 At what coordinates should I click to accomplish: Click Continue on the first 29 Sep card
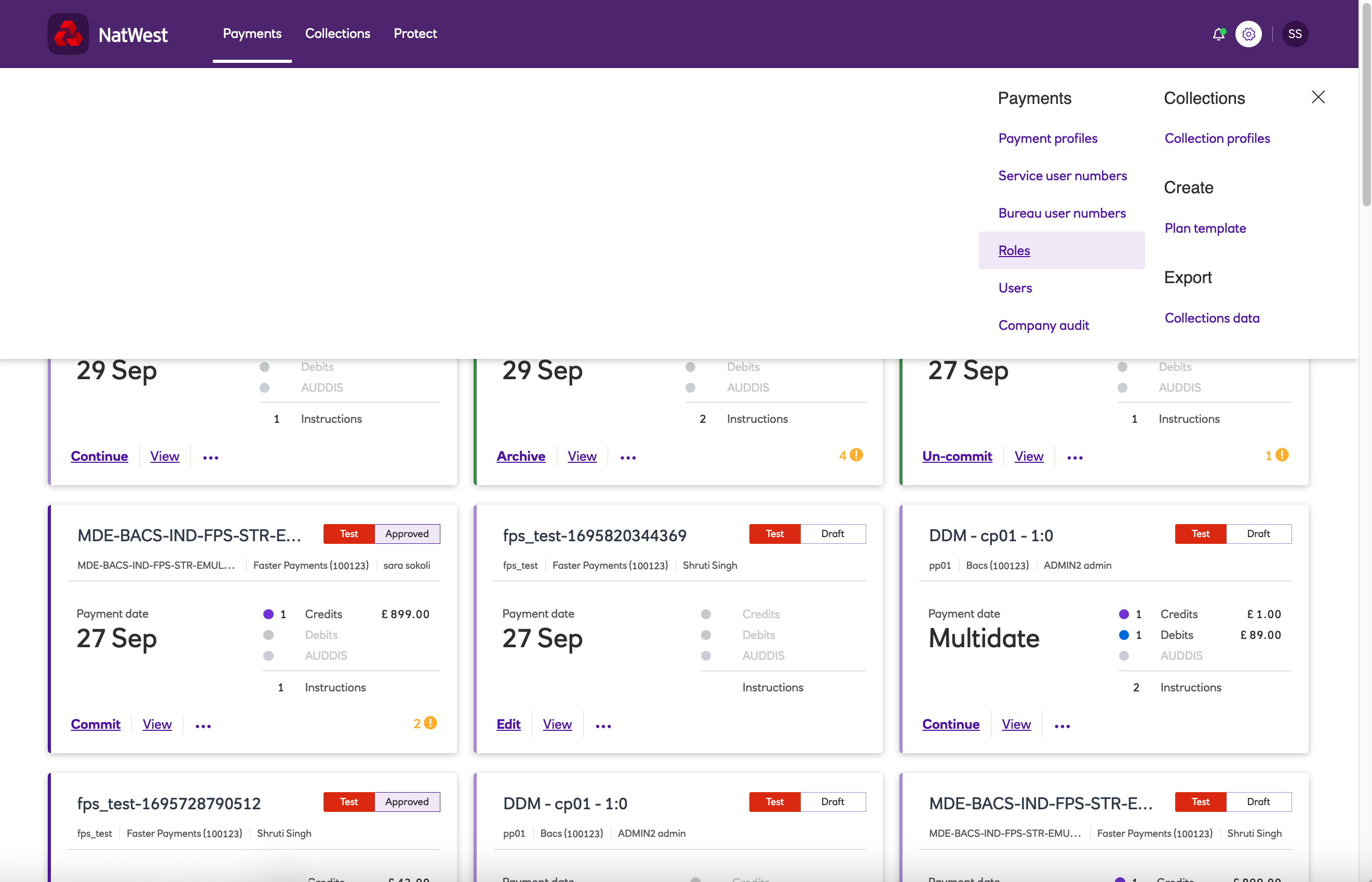point(99,457)
